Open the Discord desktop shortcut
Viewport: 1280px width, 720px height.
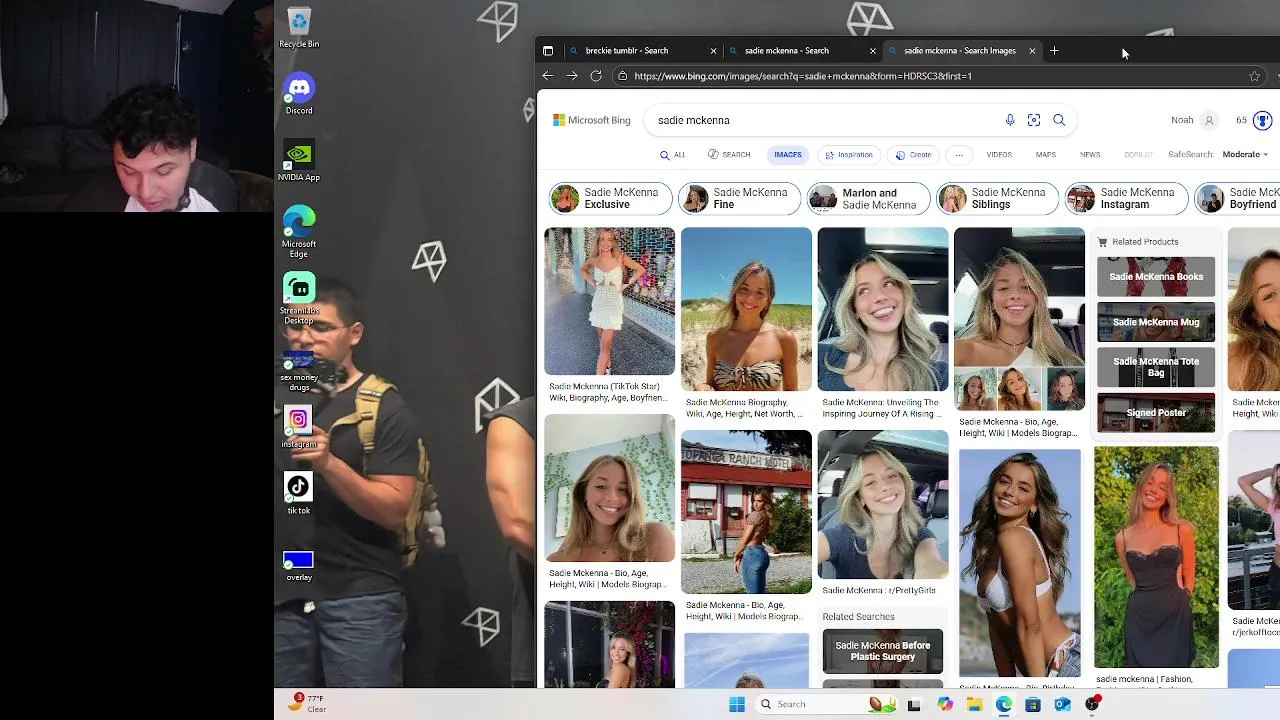click(298, 94)
